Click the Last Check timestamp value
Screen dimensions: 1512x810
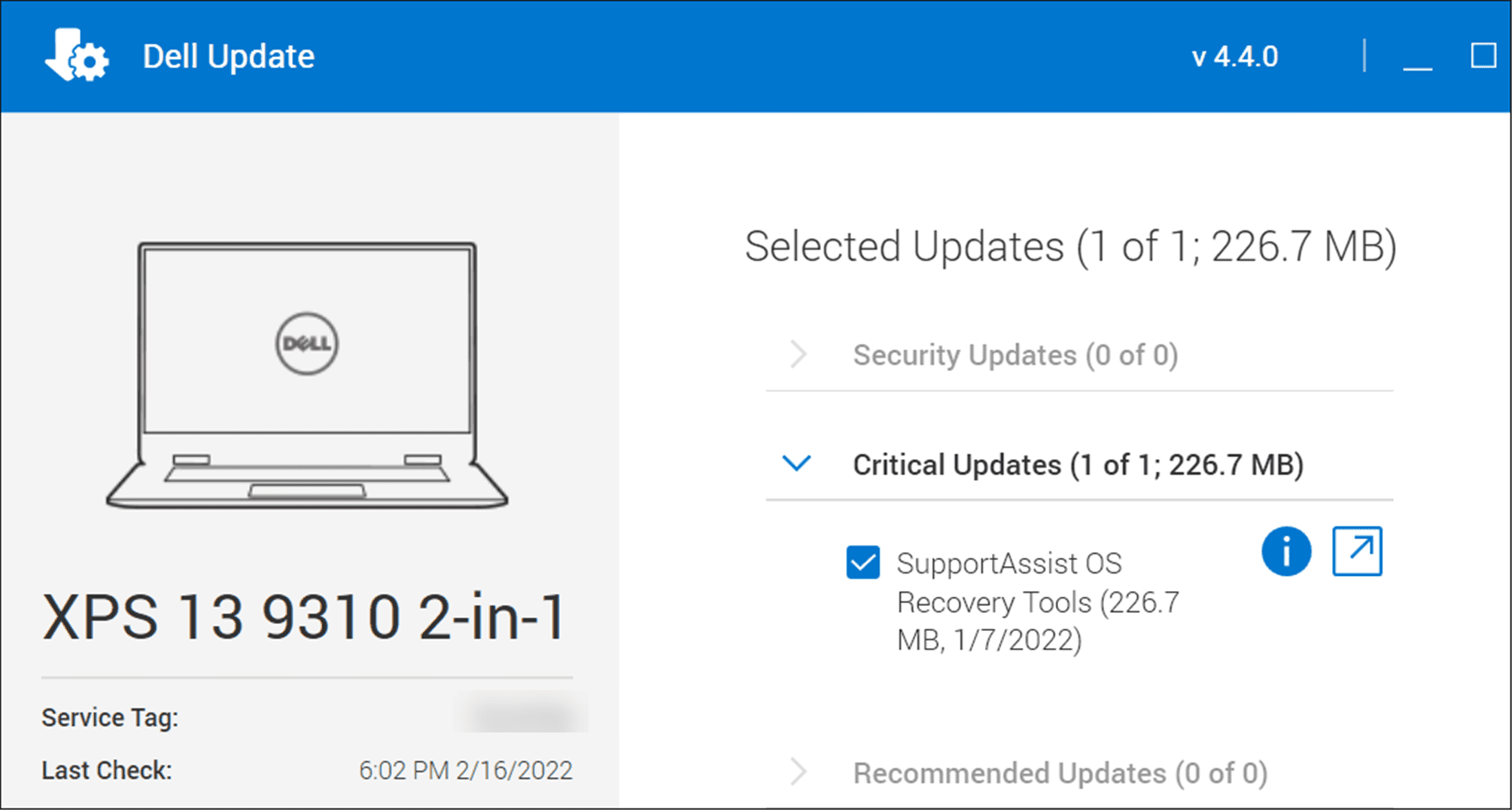(466, 769)
